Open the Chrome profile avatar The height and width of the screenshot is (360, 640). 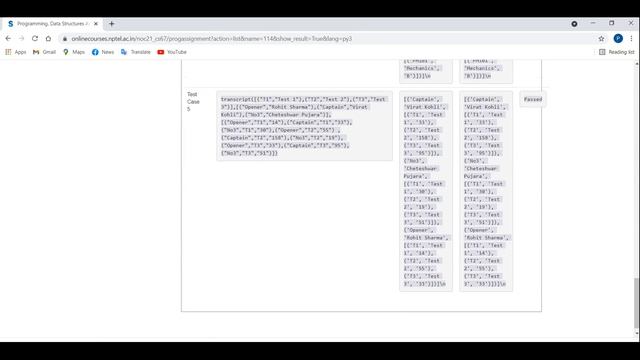click(x=618, y=38)
